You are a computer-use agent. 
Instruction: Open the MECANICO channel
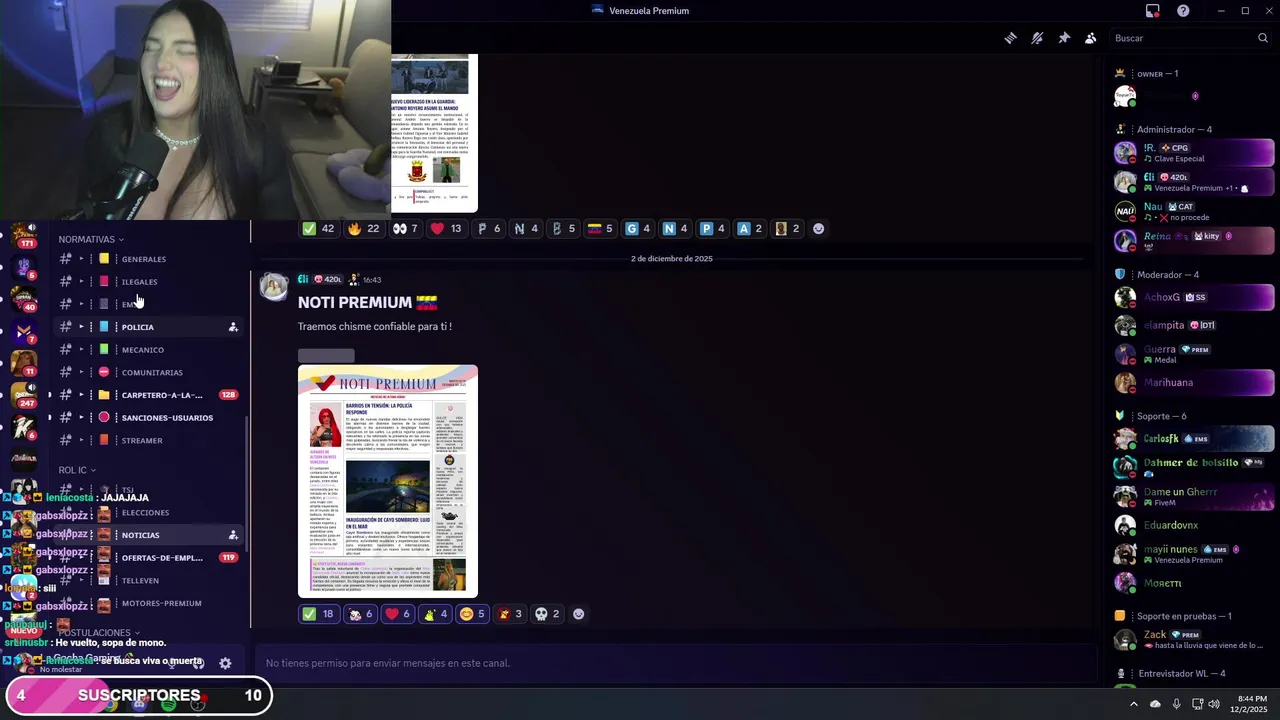[148, 350]
